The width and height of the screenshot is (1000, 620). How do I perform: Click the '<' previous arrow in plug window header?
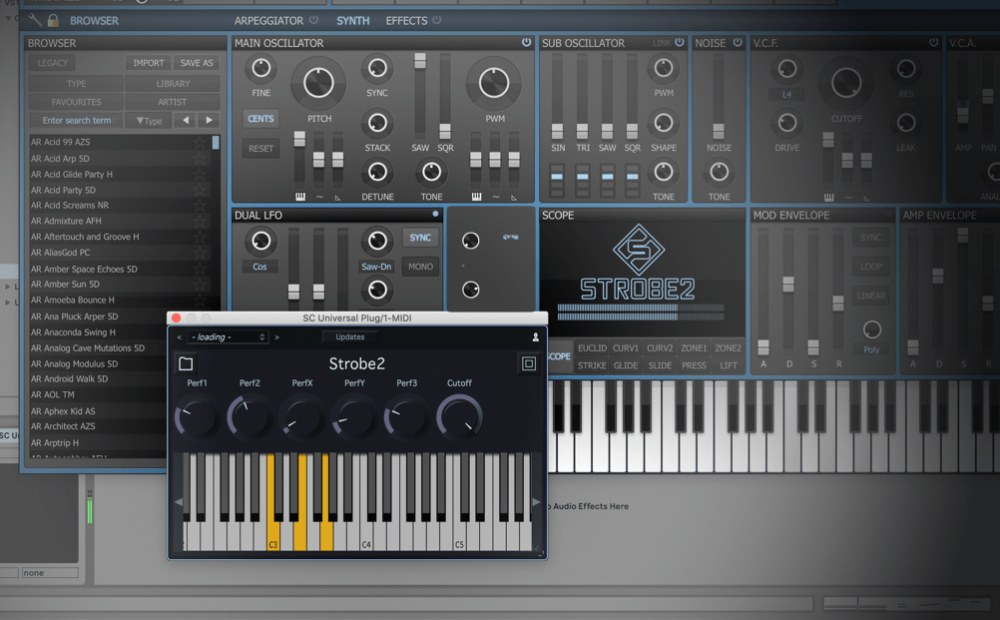pyautogui.click(x=179, y=337)
